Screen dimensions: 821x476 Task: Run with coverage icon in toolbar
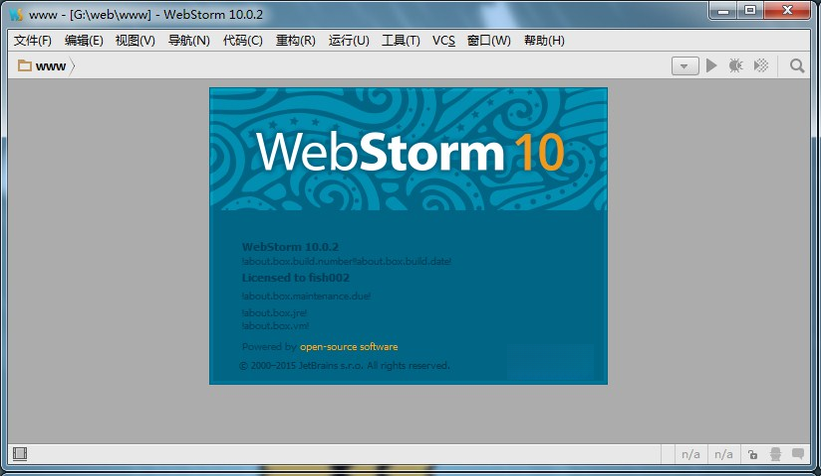coord(761,65)
